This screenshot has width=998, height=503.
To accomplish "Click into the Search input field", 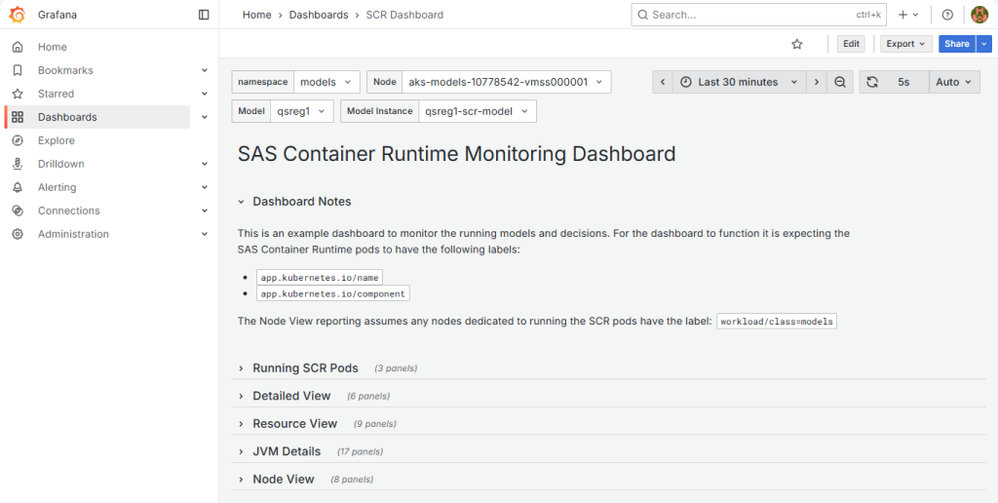I will [759, 15].
